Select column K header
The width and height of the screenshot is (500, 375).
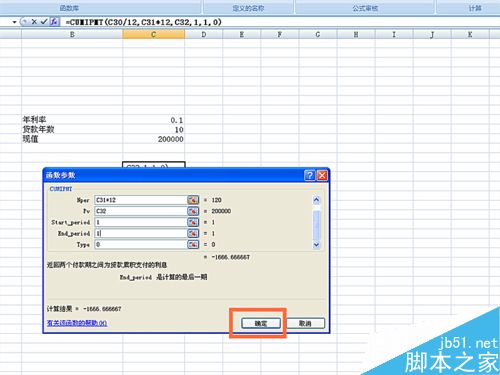click(470, 34)
